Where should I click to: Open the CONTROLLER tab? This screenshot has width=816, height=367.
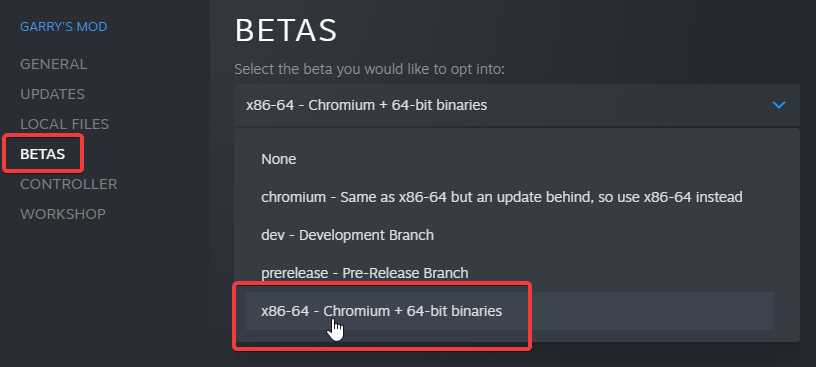[69, 184]
